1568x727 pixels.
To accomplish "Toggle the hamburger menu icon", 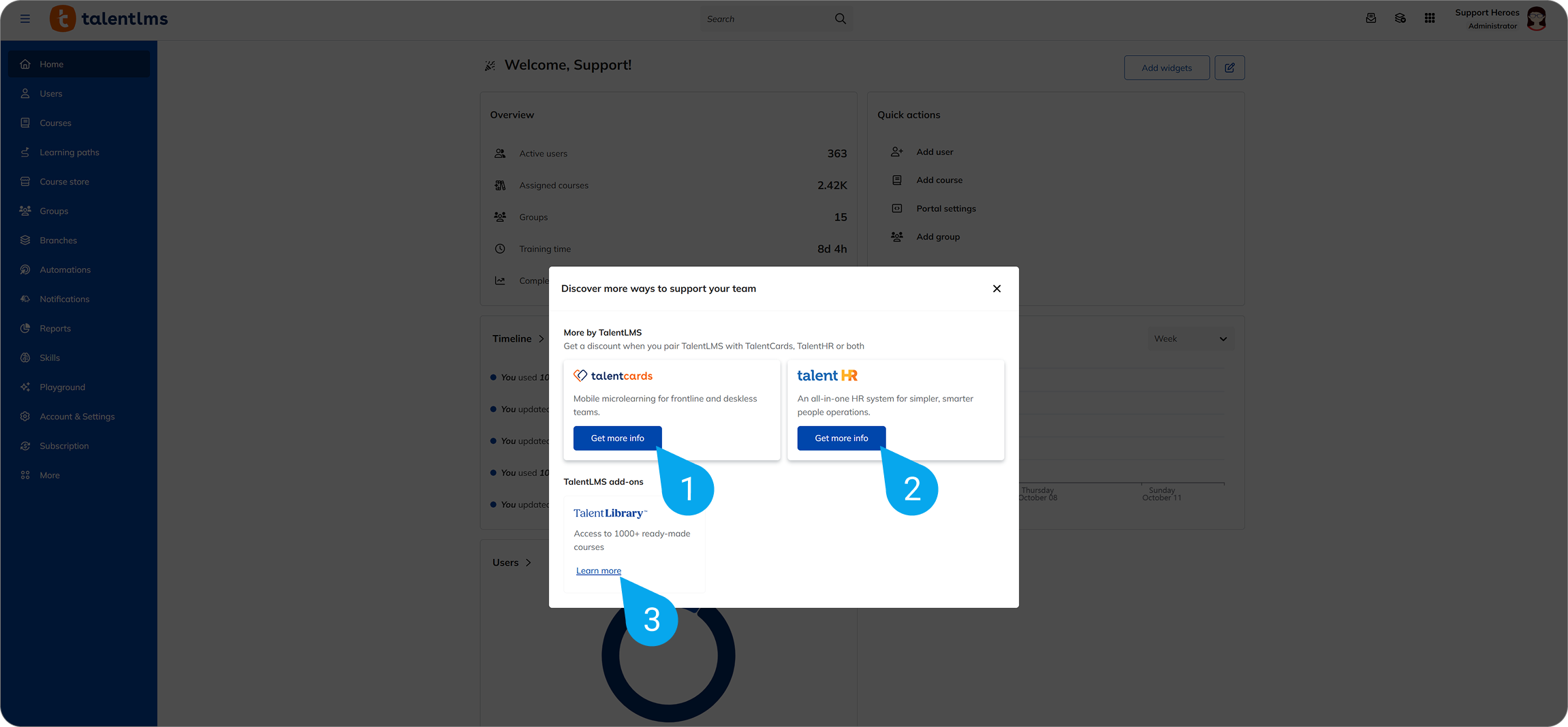I will pyautogui.click(x=25, y=19).
